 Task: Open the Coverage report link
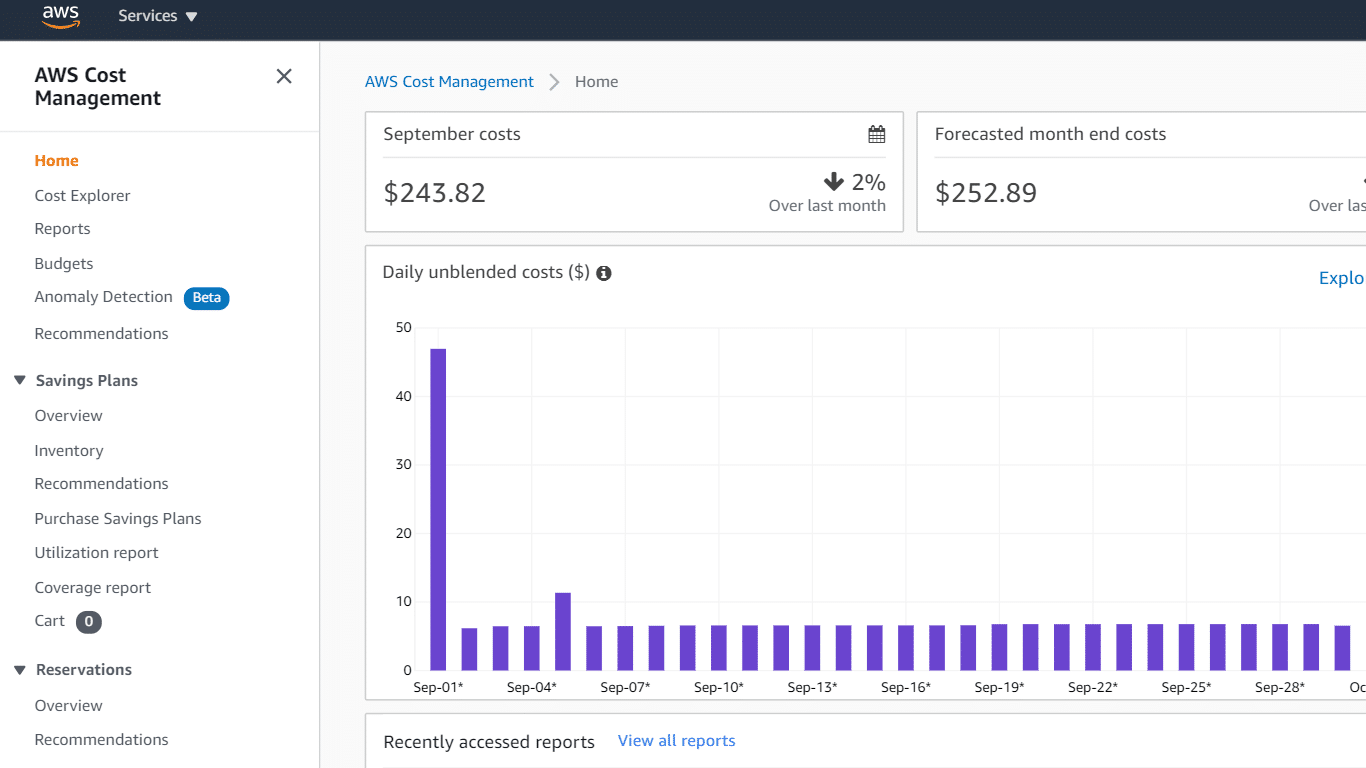(x=93, y=588)
